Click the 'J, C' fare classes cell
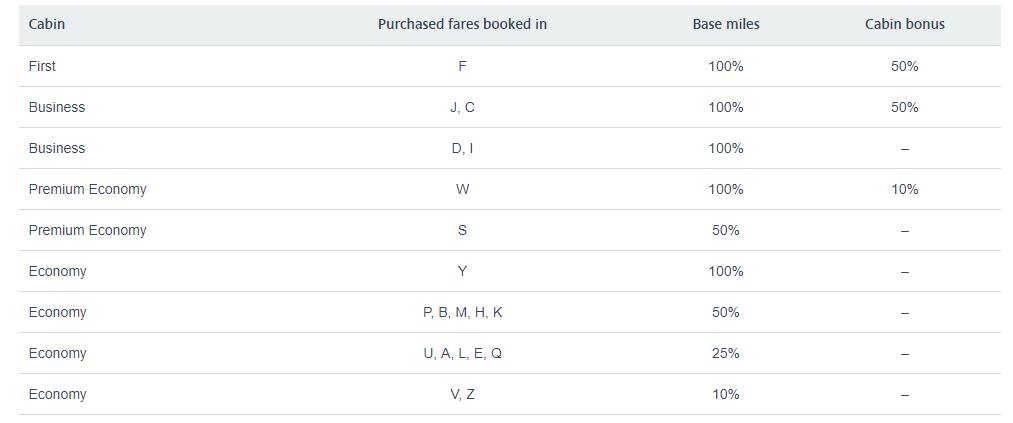 [x=462, y=107]
